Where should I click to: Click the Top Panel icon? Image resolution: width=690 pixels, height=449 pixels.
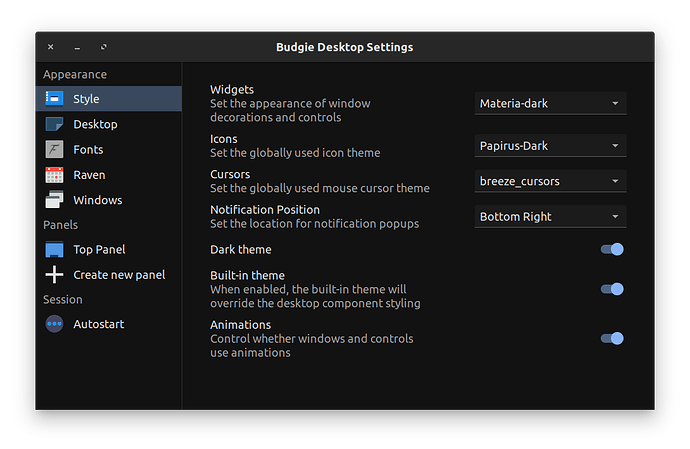pyautogui.click(x=54, y=250)
